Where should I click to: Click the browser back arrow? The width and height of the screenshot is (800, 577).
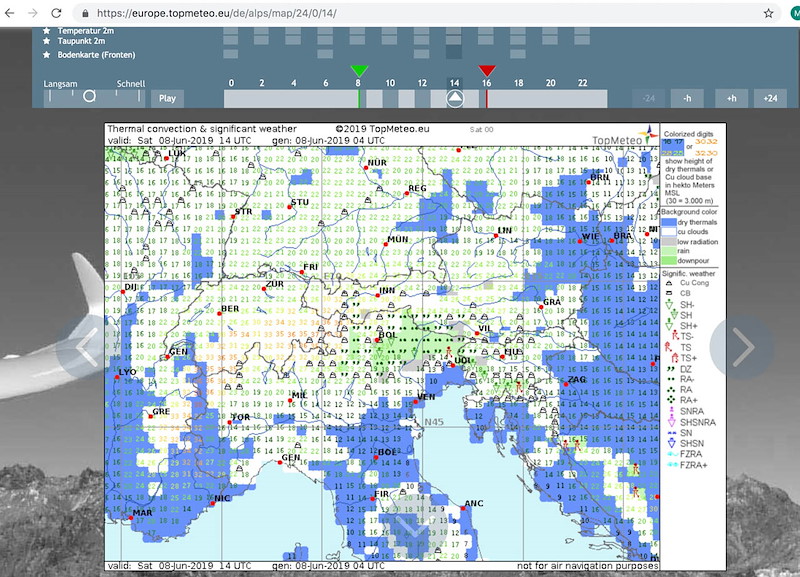[x=10, y=13]
